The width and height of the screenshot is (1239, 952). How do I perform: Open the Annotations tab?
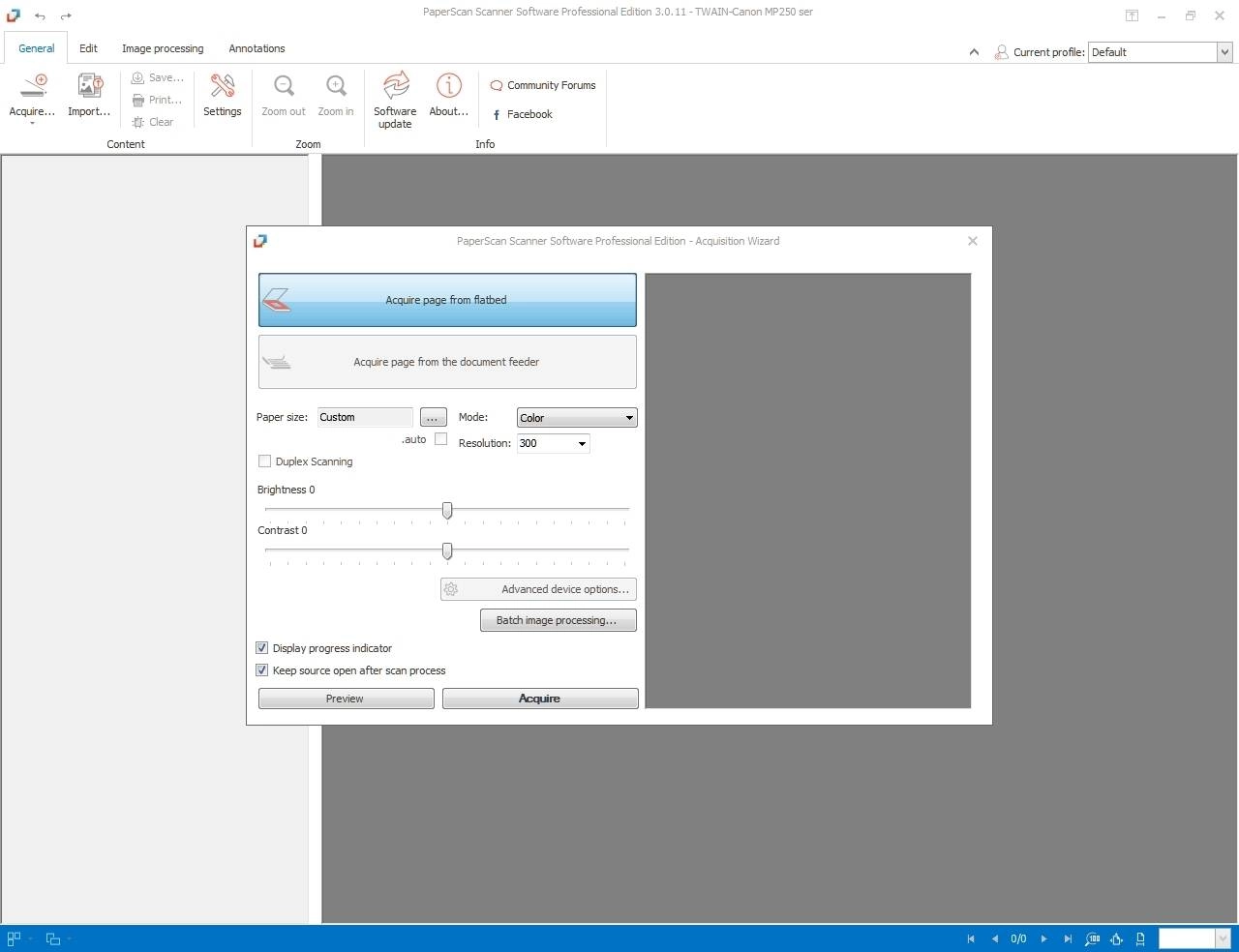click(257, 48)
